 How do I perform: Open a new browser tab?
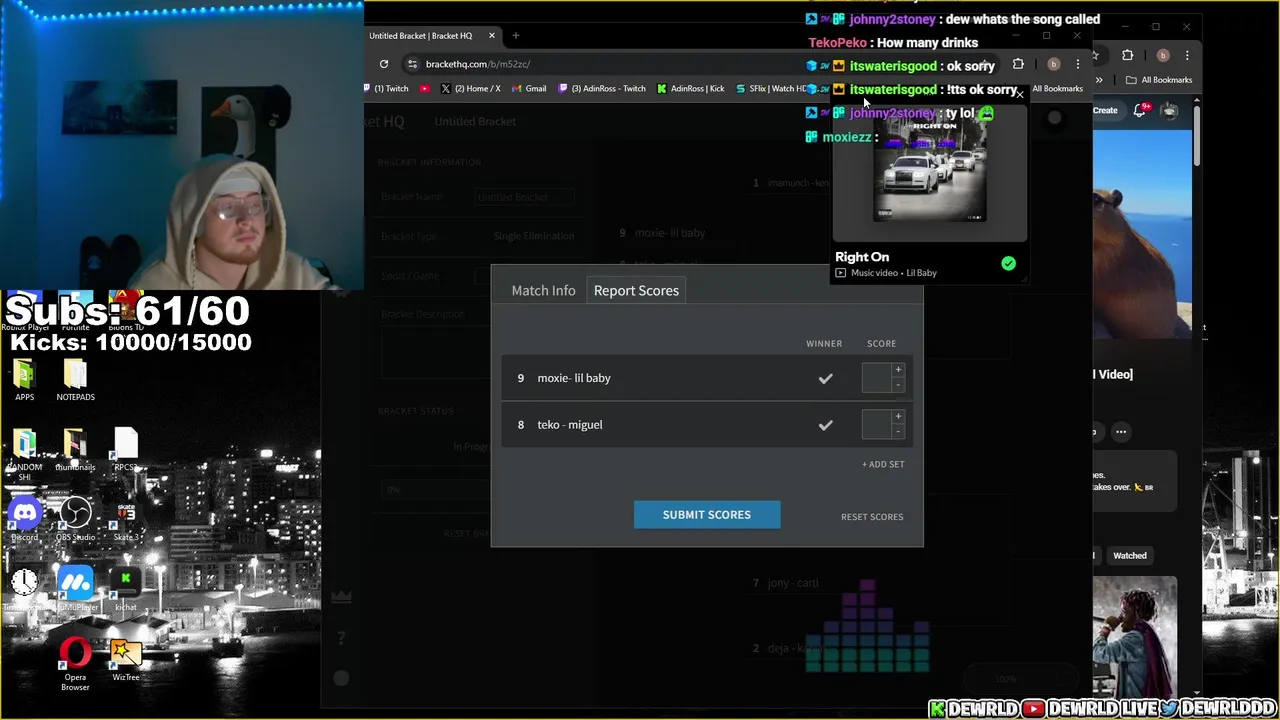point(516,36)
